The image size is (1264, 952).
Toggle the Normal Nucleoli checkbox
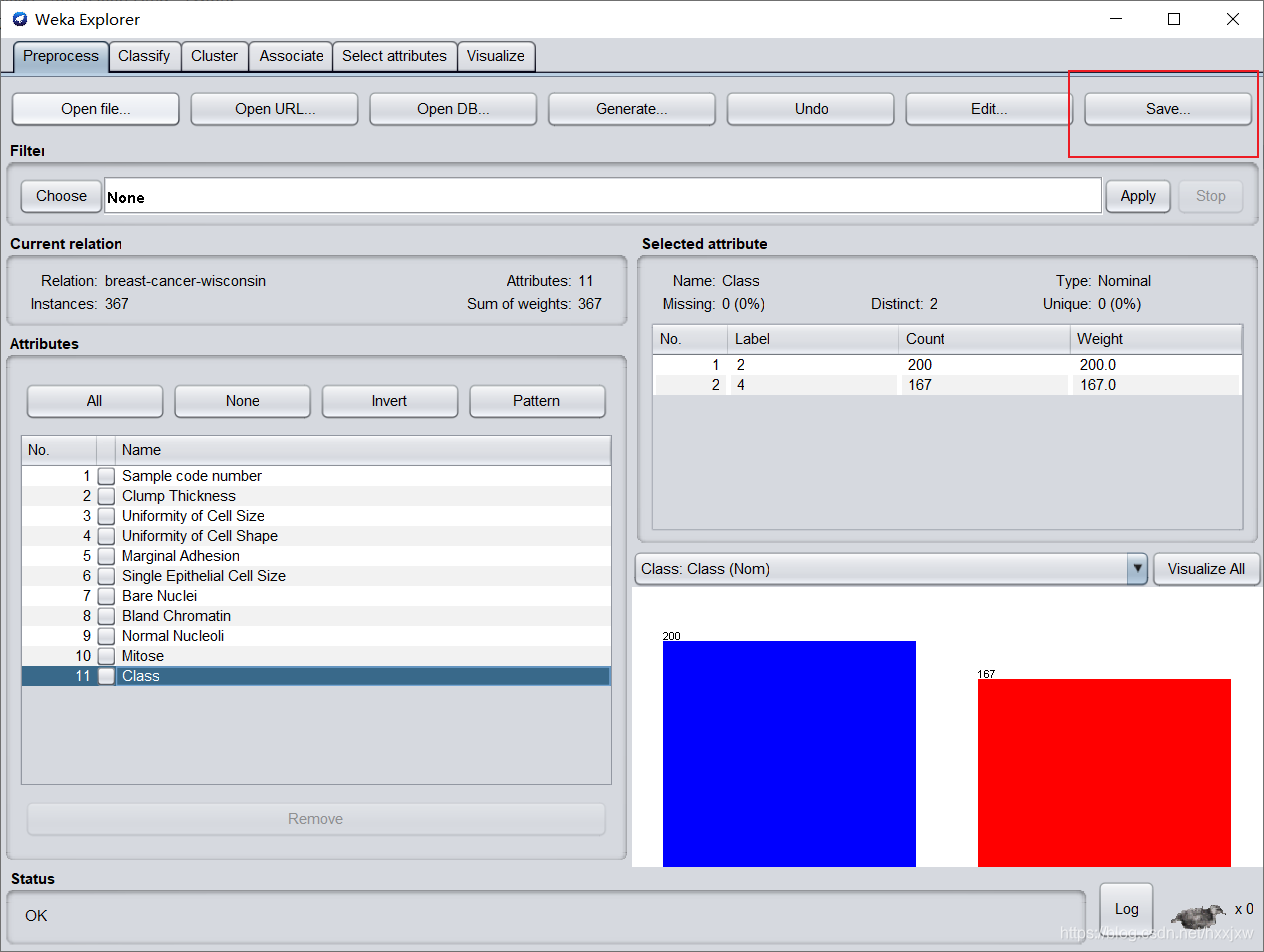[x=106, y=636]
